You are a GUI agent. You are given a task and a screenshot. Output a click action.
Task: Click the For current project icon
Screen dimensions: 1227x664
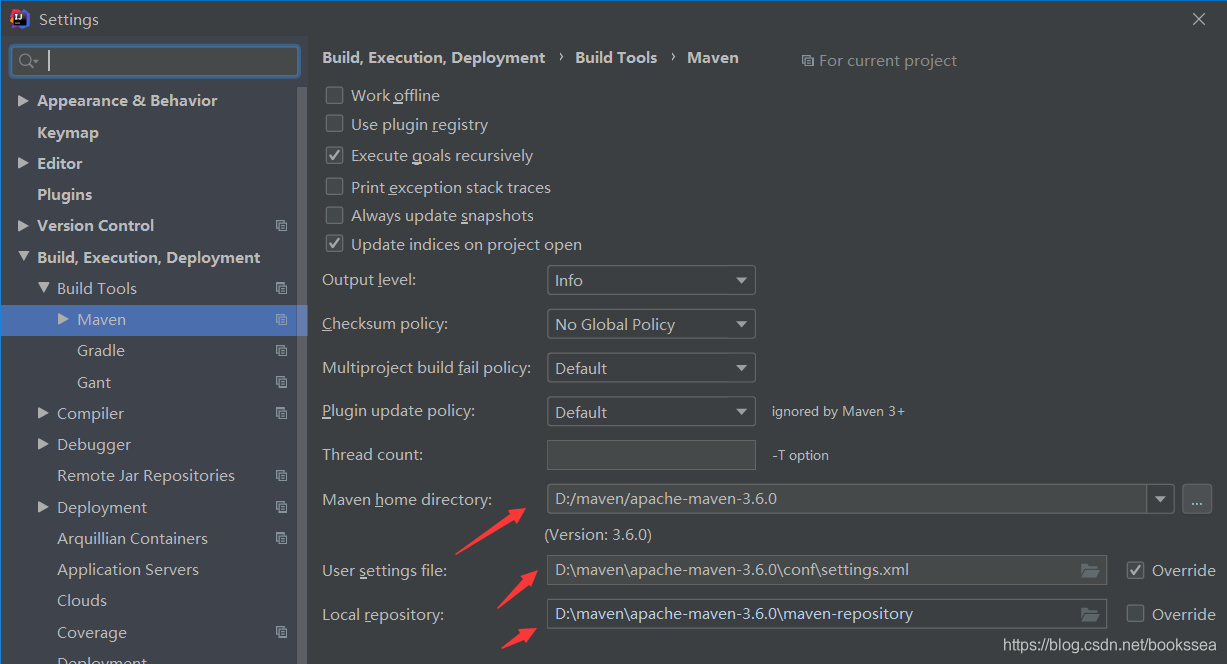coord(807,61)
